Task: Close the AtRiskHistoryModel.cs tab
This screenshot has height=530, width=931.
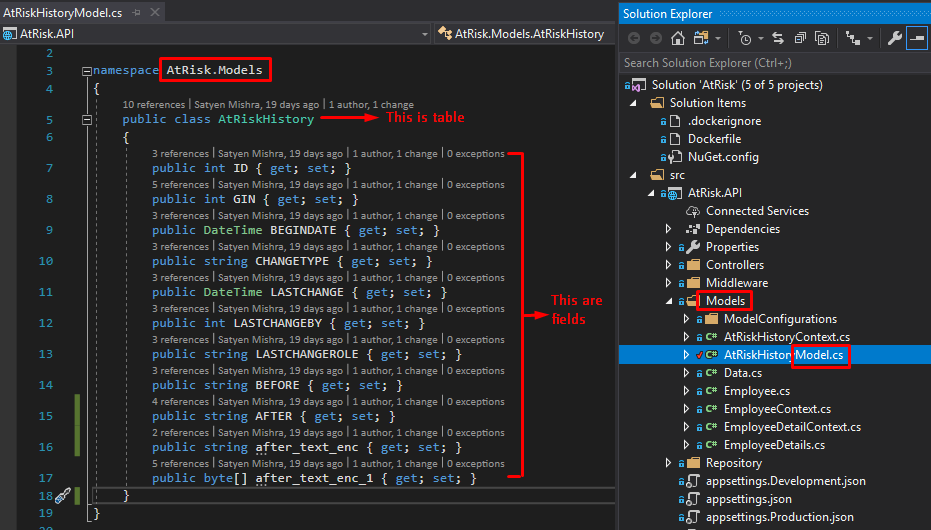Action: pyautogui.click(x=155, y=11)
